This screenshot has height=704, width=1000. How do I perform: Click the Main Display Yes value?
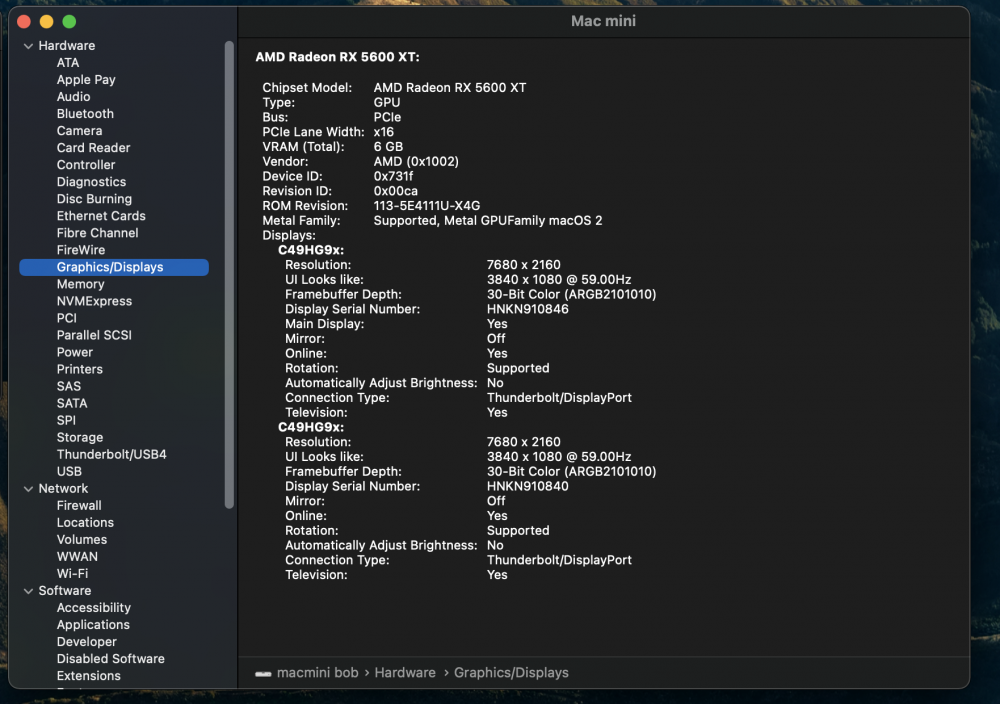tap(497, 324)
